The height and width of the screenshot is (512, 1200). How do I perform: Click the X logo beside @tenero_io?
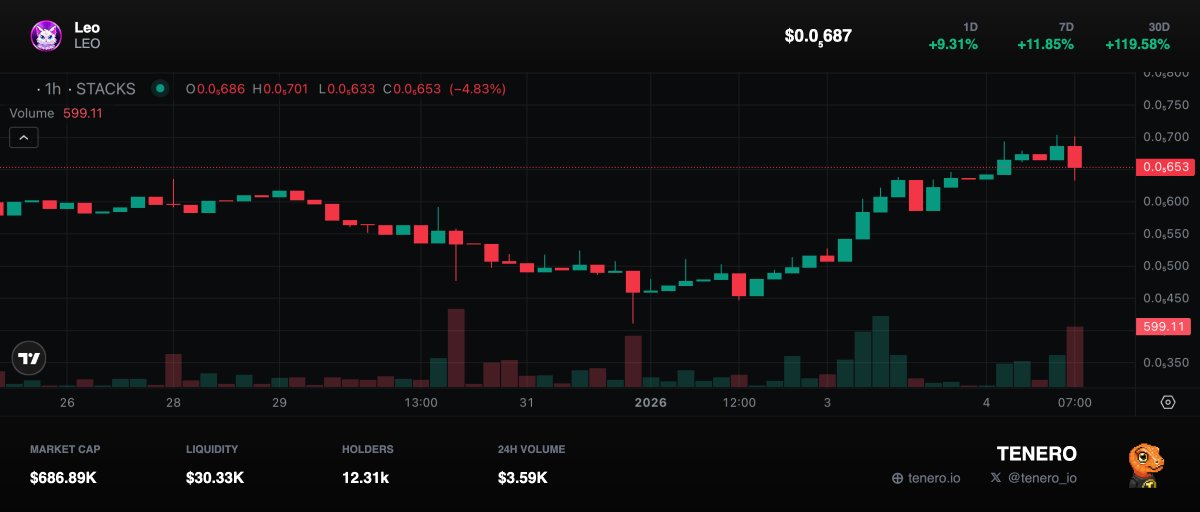point(995,478)
